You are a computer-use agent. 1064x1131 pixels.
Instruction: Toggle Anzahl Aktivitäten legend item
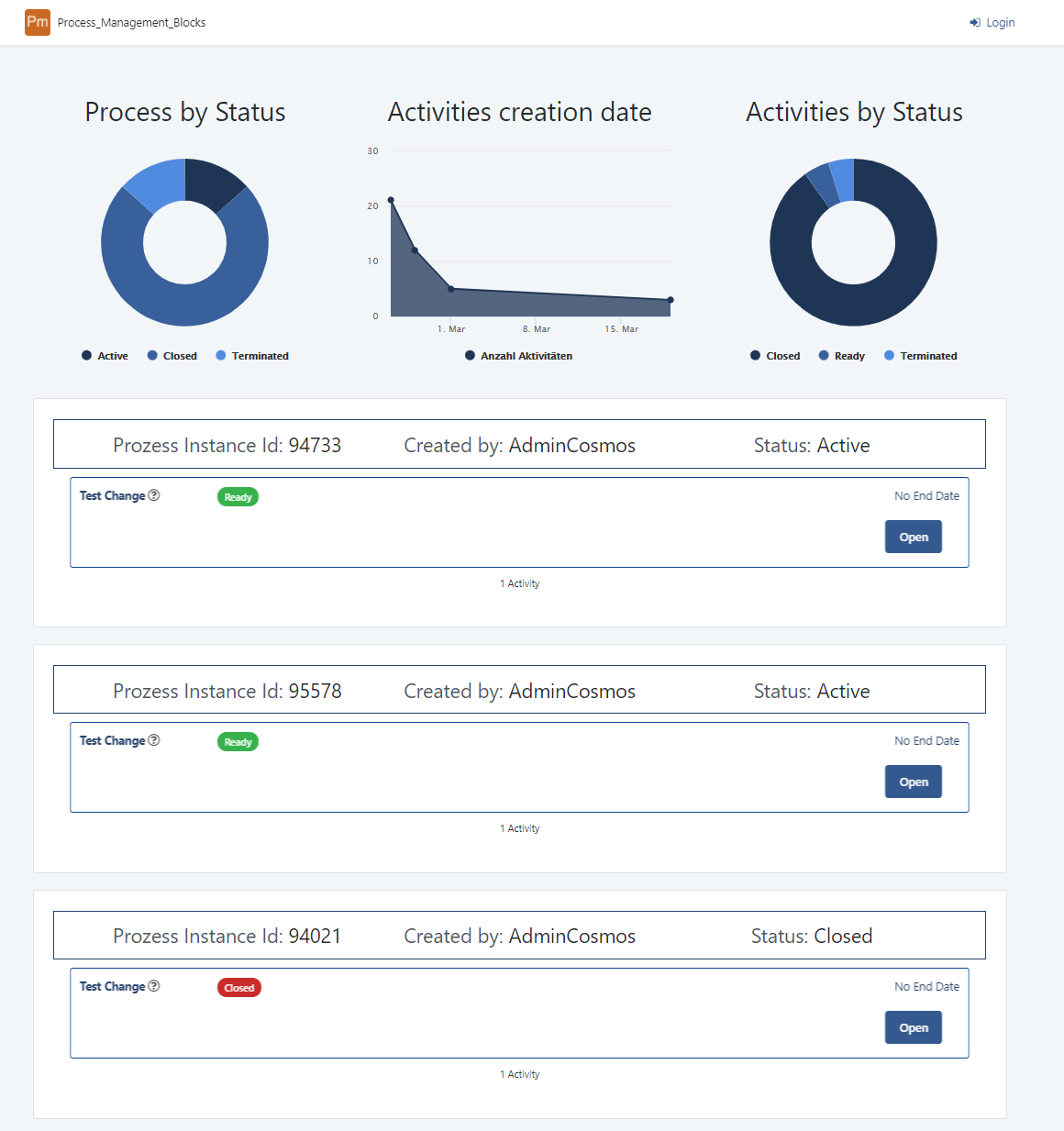click(x=519, y=356)
